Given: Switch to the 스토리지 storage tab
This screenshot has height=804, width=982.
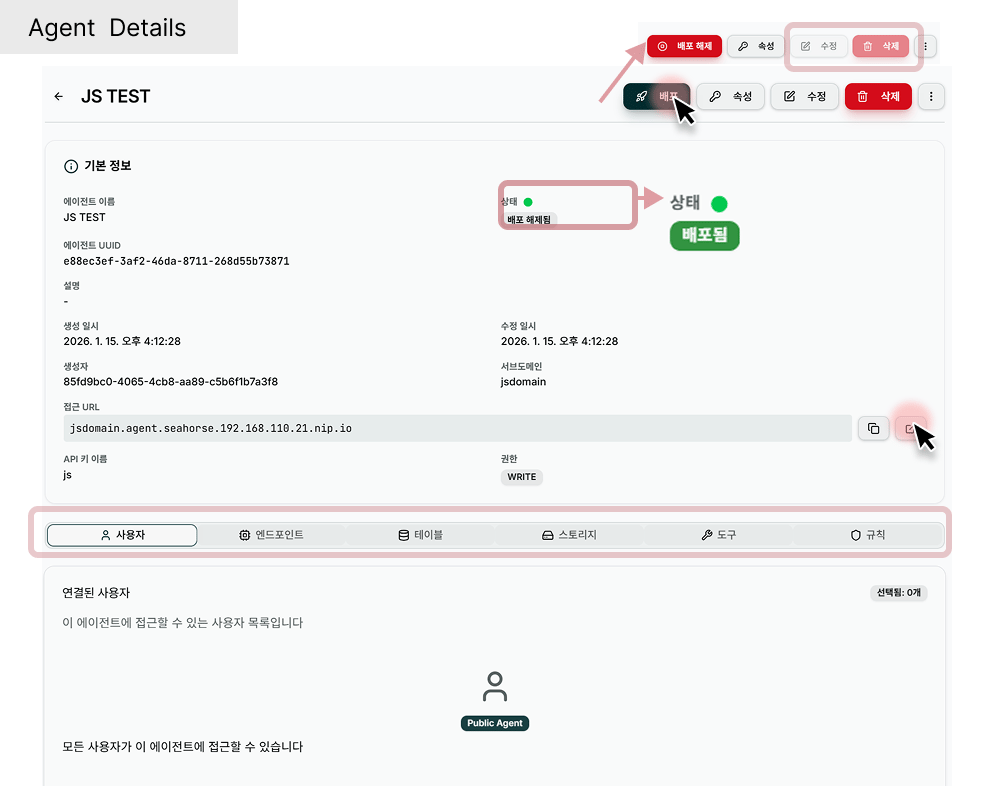Looking at the screenshot, I should pos(569,535).
